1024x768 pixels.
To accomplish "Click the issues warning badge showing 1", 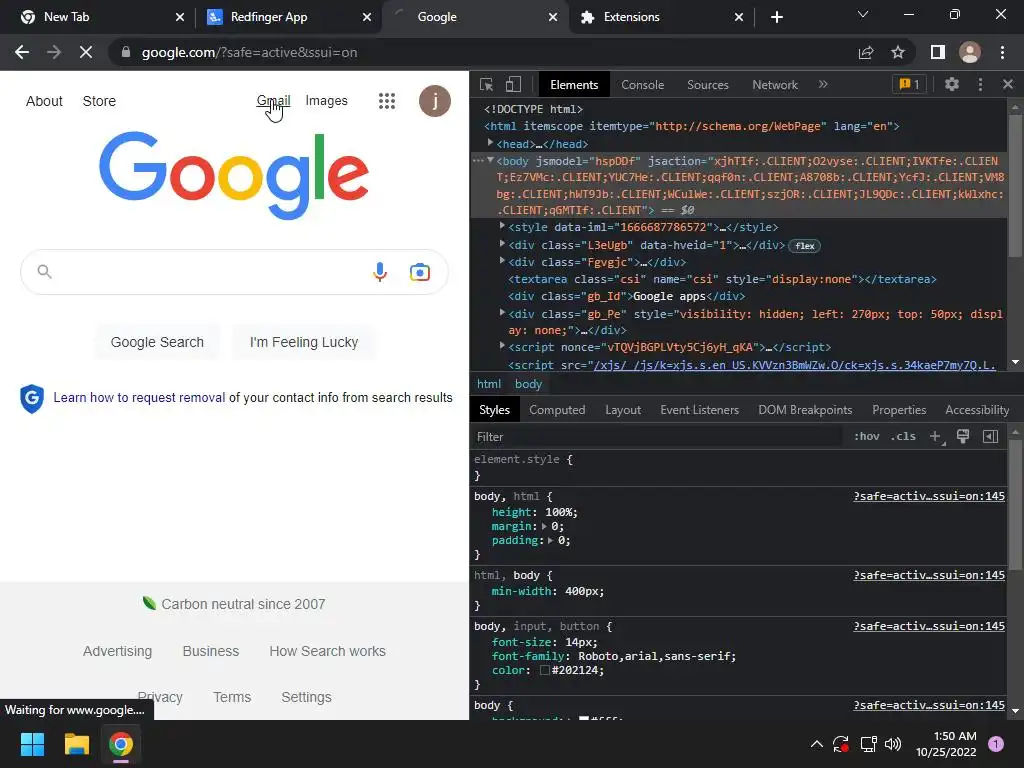I will coord(909,84).
